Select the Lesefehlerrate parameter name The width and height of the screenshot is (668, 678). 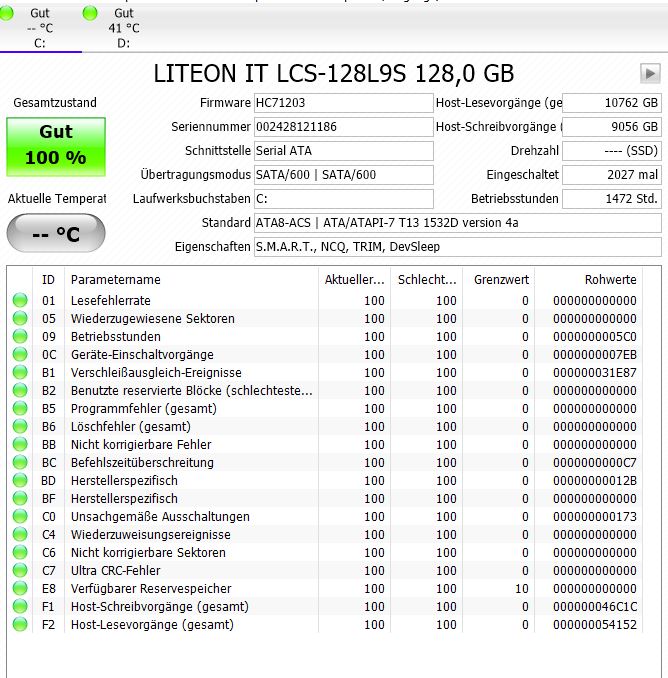click(x=111, y=301)
